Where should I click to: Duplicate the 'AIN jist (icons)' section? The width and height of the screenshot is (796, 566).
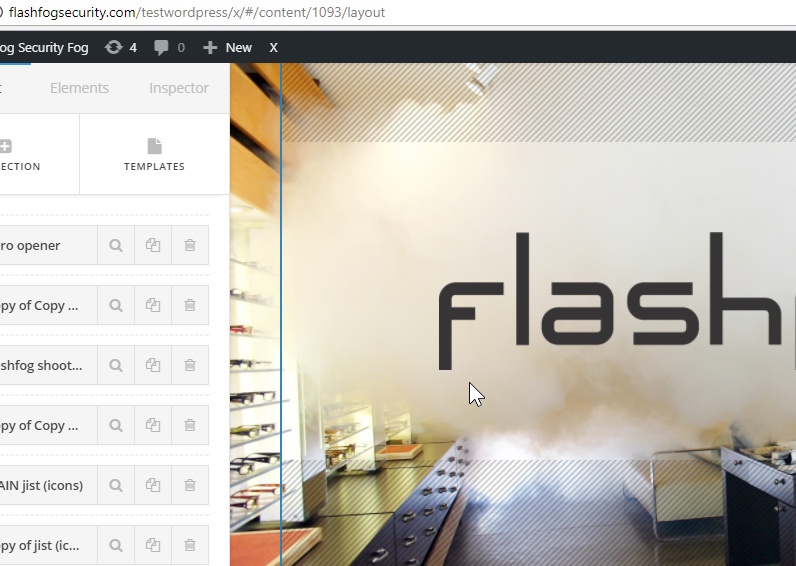(153, 485)
